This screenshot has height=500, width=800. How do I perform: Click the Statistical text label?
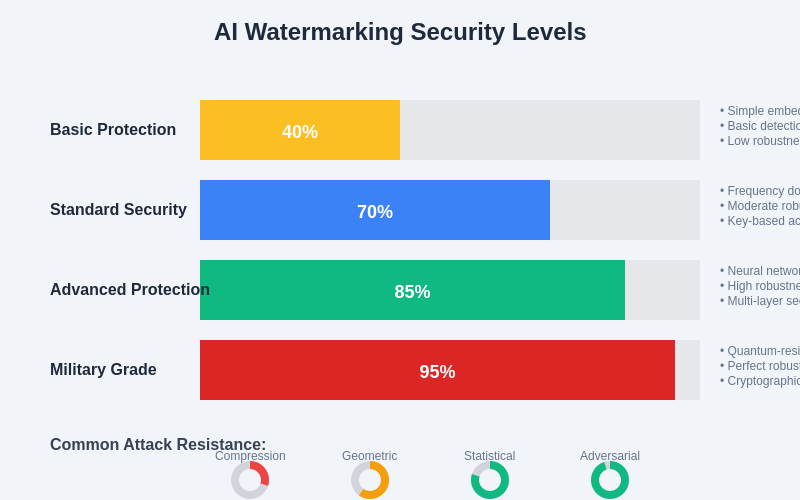[490, 456]
